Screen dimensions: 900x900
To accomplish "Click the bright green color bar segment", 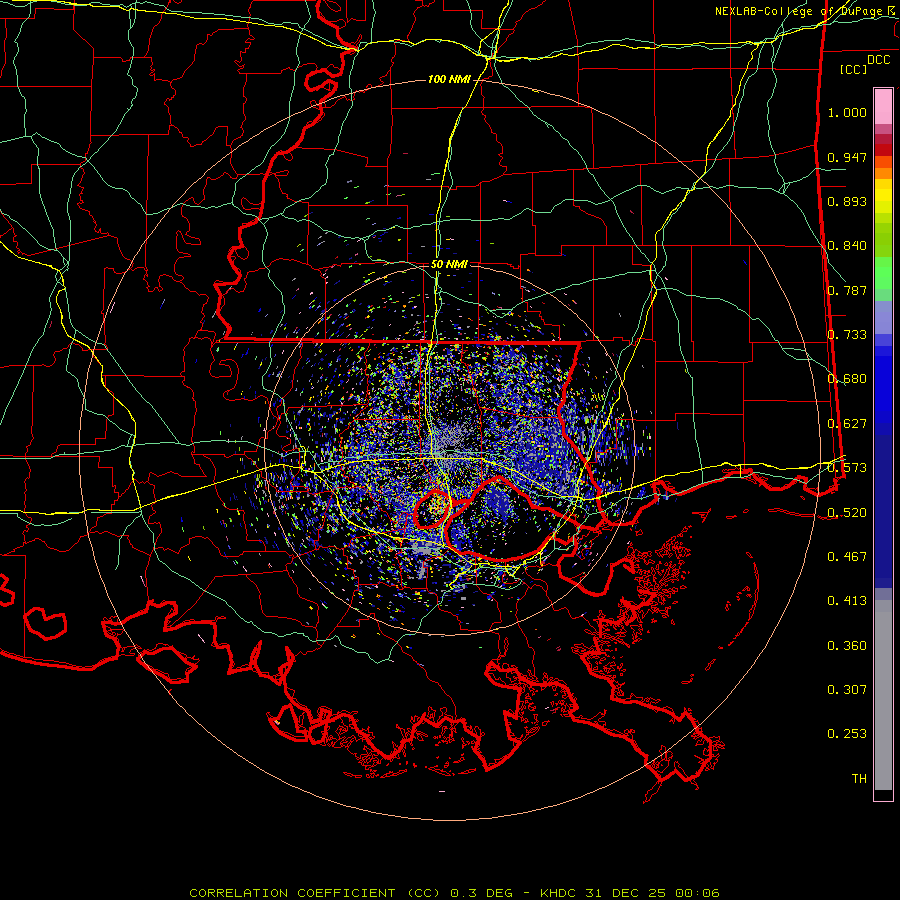I will (883, 273).
